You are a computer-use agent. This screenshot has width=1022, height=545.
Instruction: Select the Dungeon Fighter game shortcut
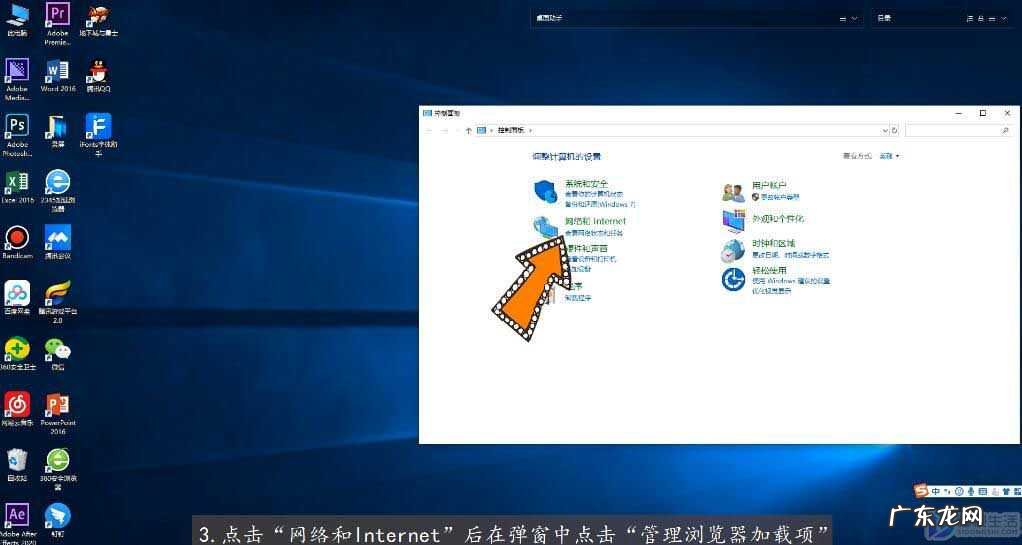click(98, 20)
